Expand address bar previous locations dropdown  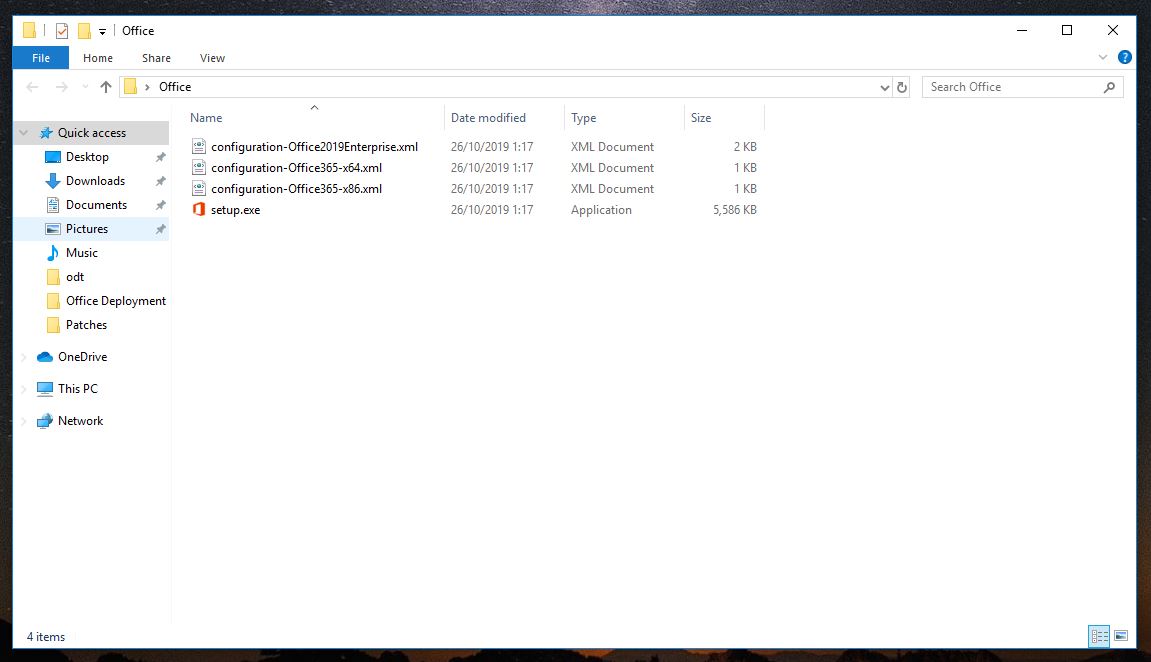point(885,87)
